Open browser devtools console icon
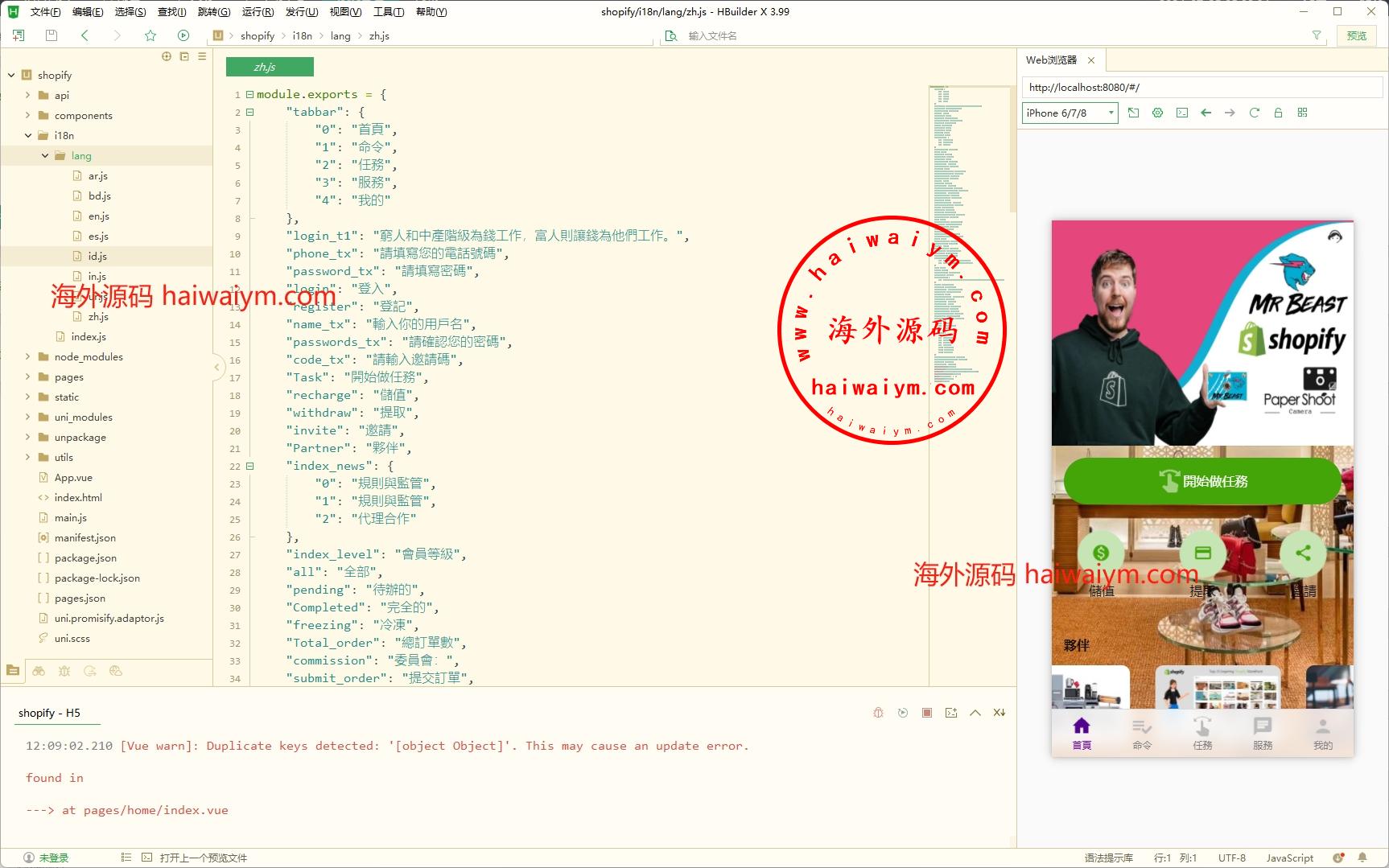The width and height of the screenshot is (1389, 868). tap(1181, 113)
